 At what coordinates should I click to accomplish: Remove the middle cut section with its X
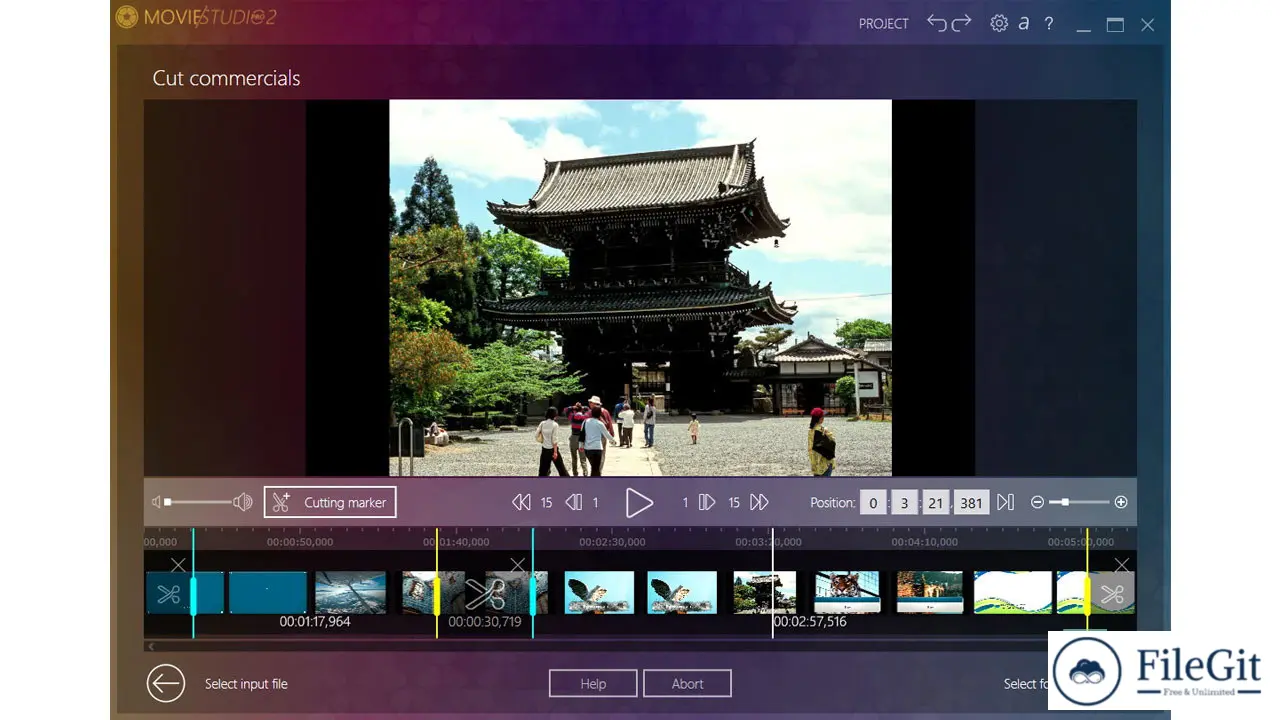(517, 565)
